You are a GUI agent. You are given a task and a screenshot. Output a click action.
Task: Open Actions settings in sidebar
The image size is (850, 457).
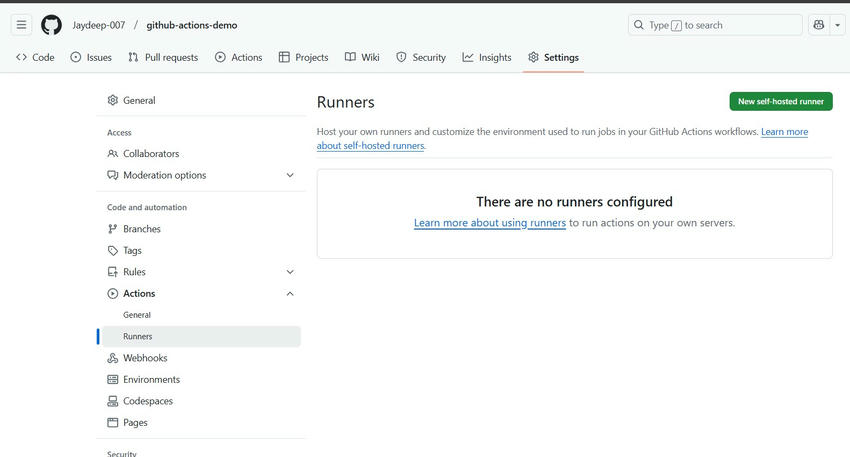[x=201, y=293]
